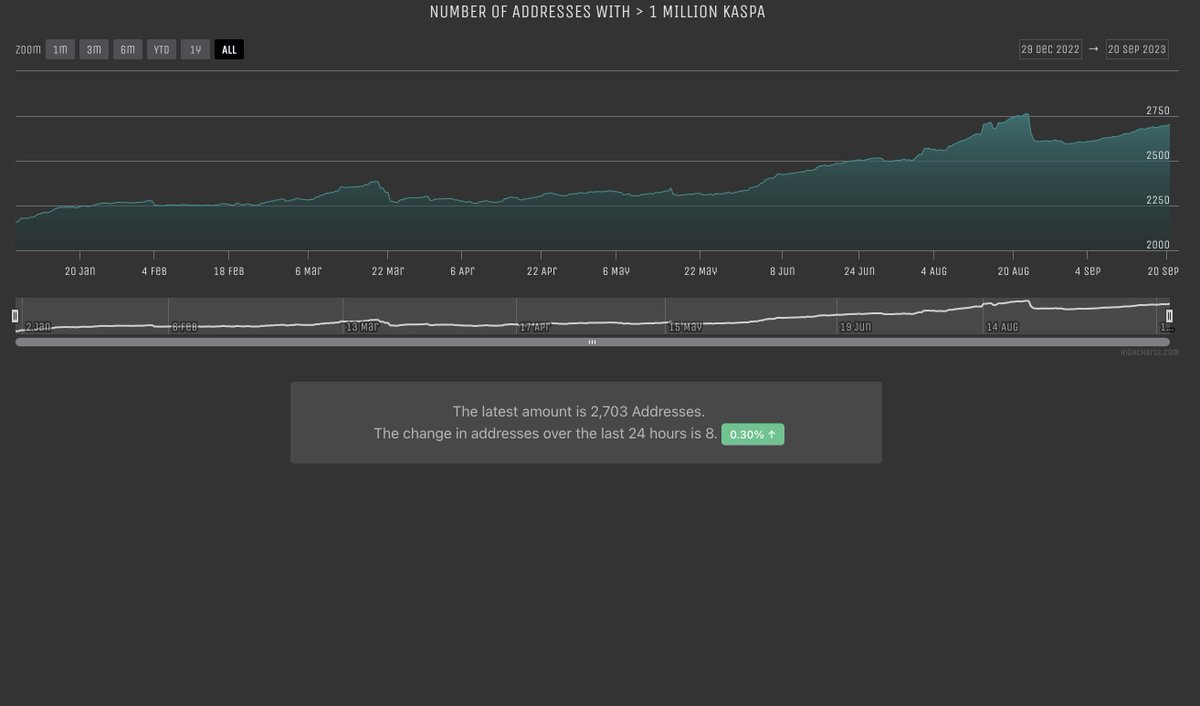
Task: Select the ALL zoom range
Action: pos(229,49)
